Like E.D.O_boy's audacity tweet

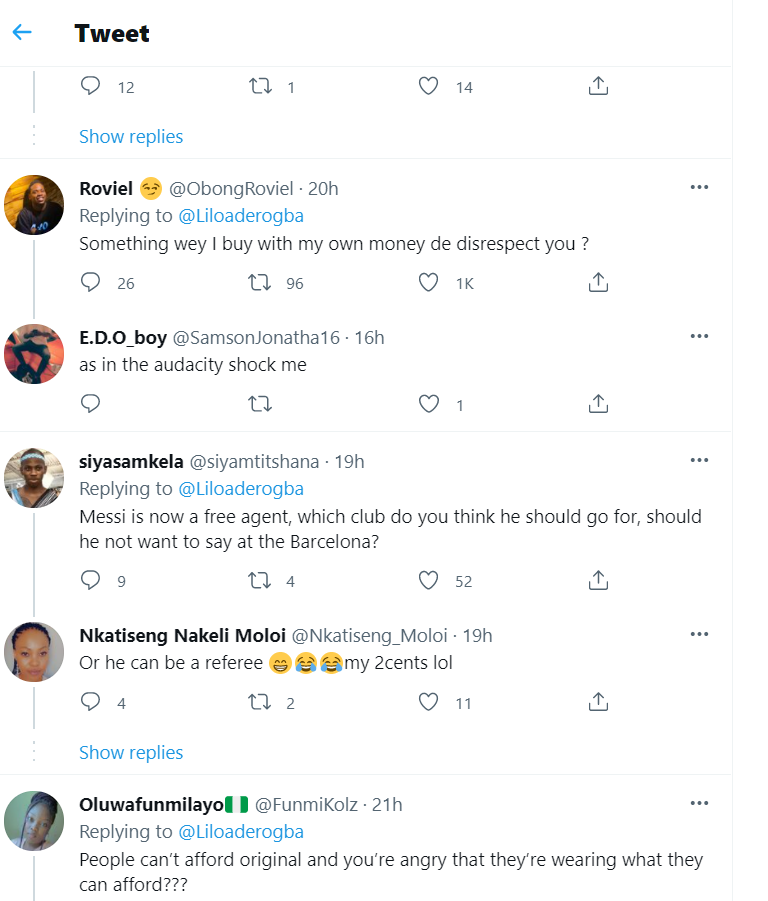pos(429,404)
